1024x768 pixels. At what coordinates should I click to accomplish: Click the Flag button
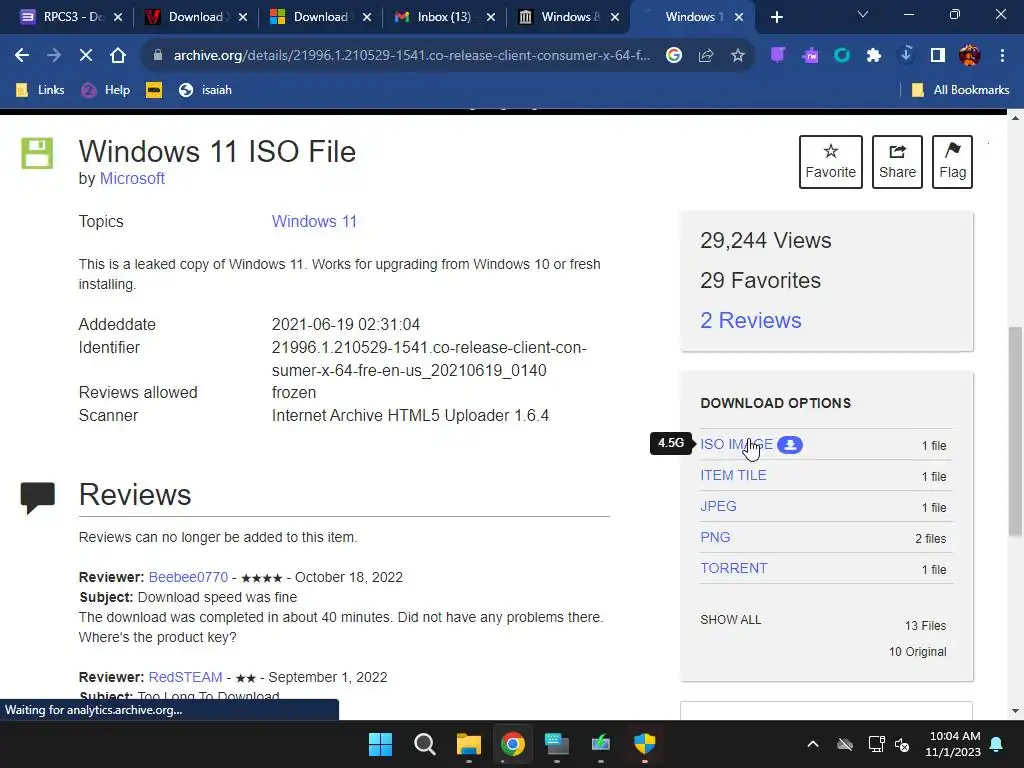pyautogui.click(x=952, y=162)
